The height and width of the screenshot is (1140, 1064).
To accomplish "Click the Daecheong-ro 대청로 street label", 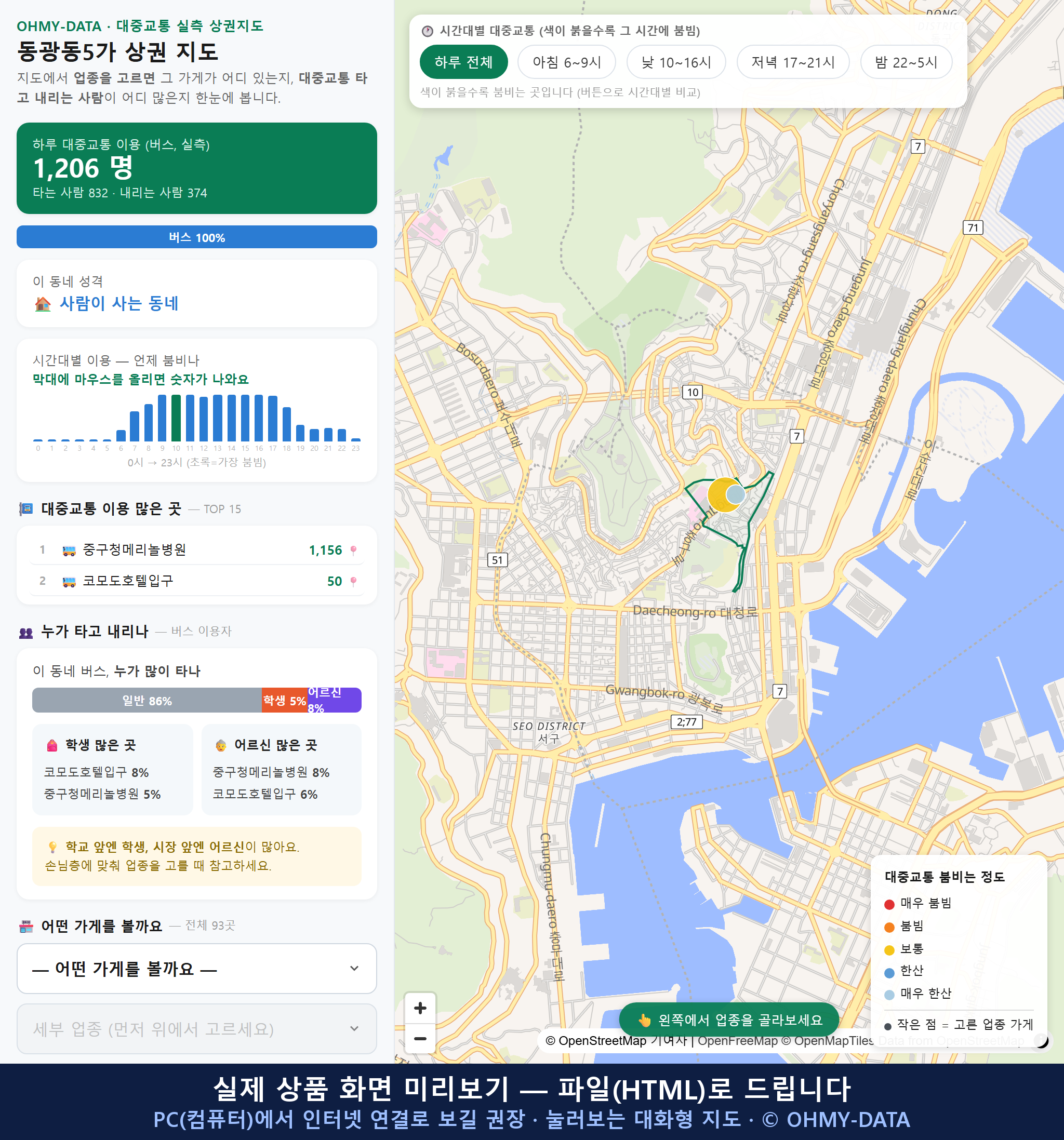I will coord(695,612).
